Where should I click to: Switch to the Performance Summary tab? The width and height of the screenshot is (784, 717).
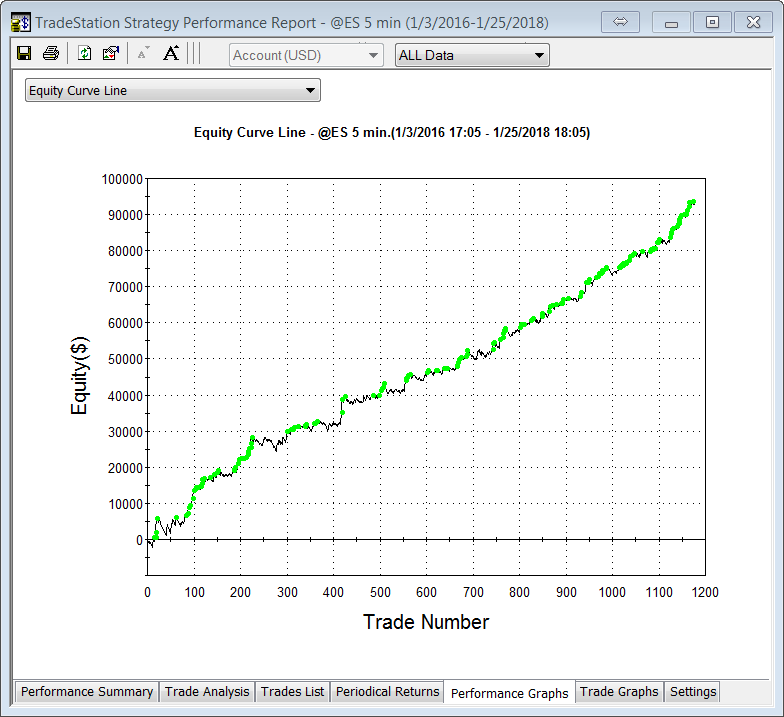87,692
